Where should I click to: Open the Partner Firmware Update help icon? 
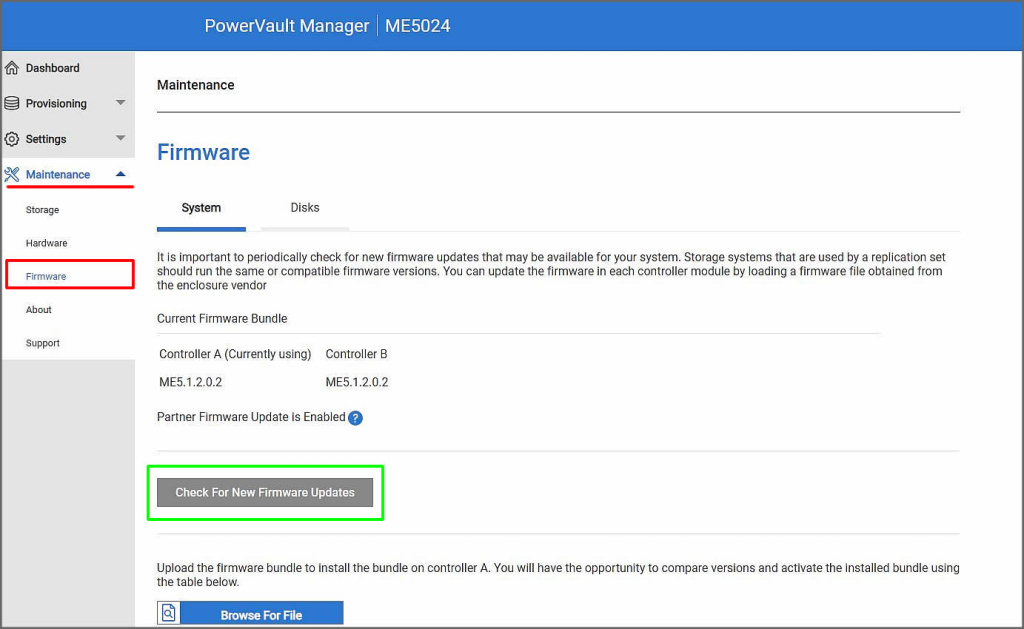coord(355,418)
